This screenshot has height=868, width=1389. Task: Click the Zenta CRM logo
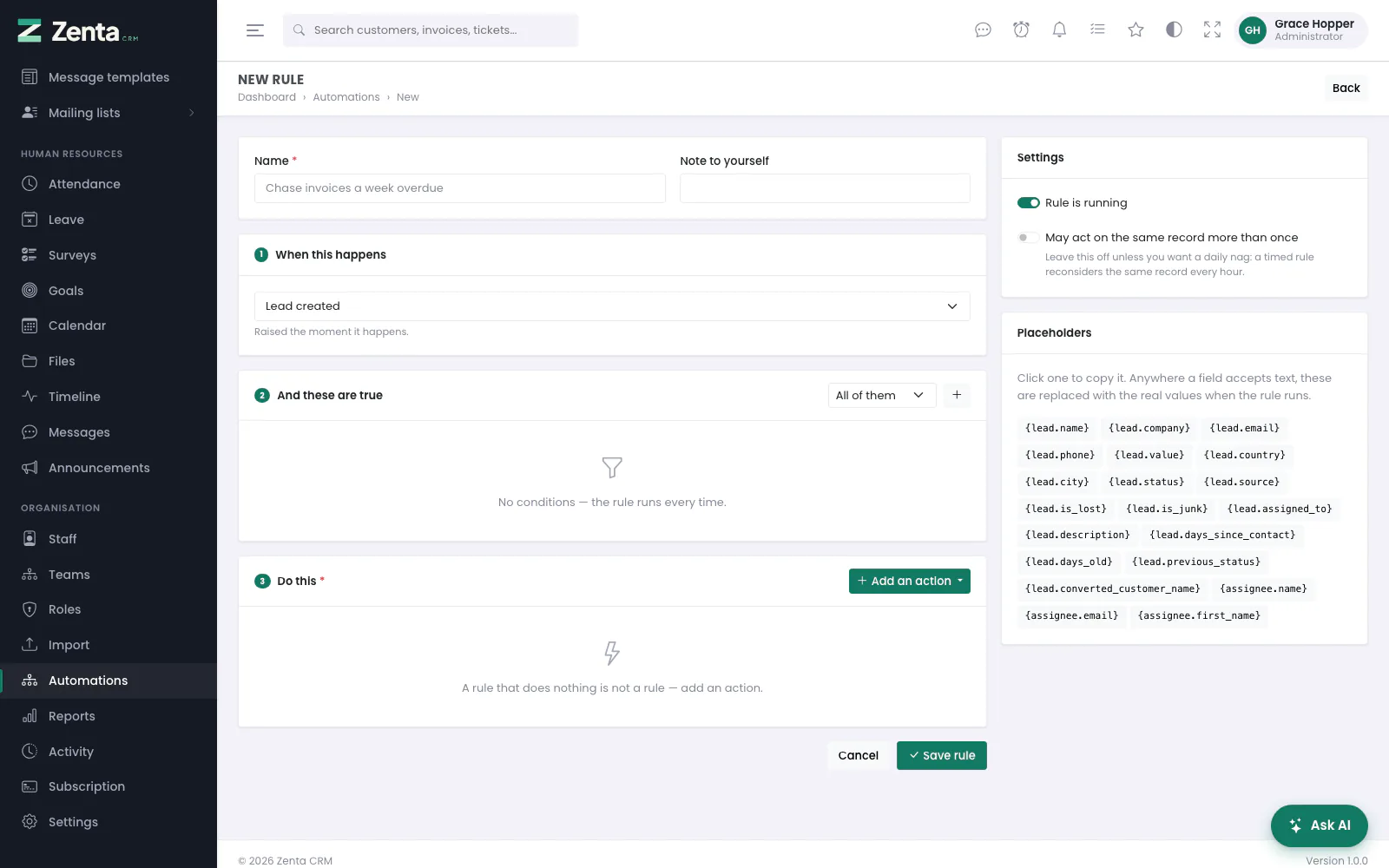(78, 31)
